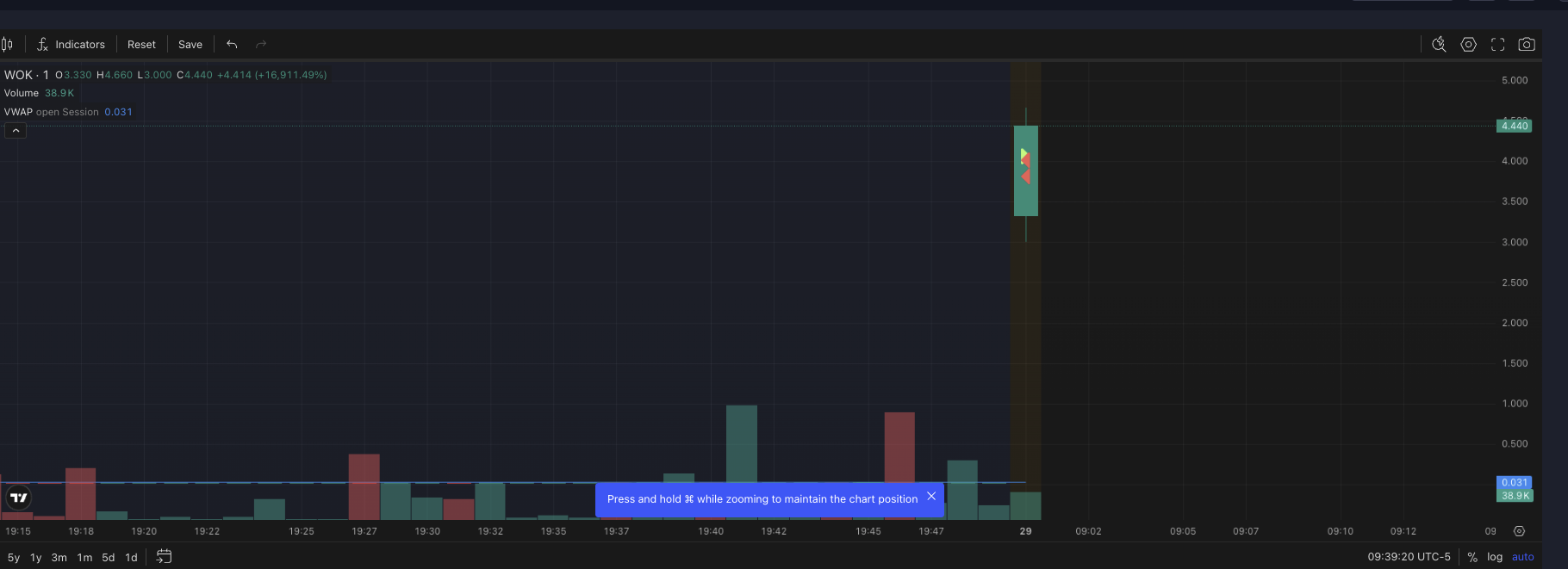
Task: Click the Reset button
Action: pos(141,45)
